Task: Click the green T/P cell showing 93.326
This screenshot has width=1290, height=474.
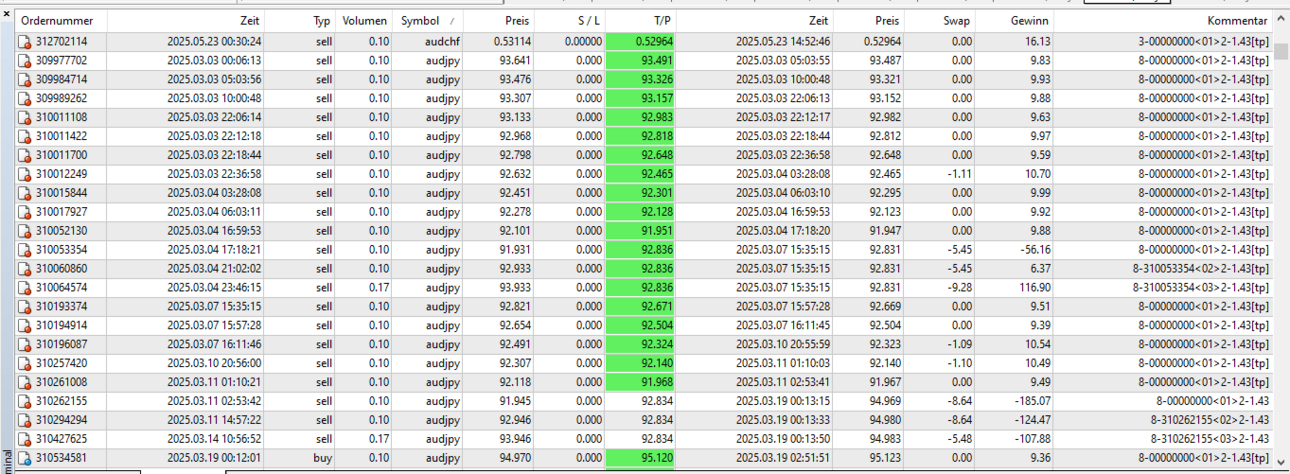Action: [640, 80]
